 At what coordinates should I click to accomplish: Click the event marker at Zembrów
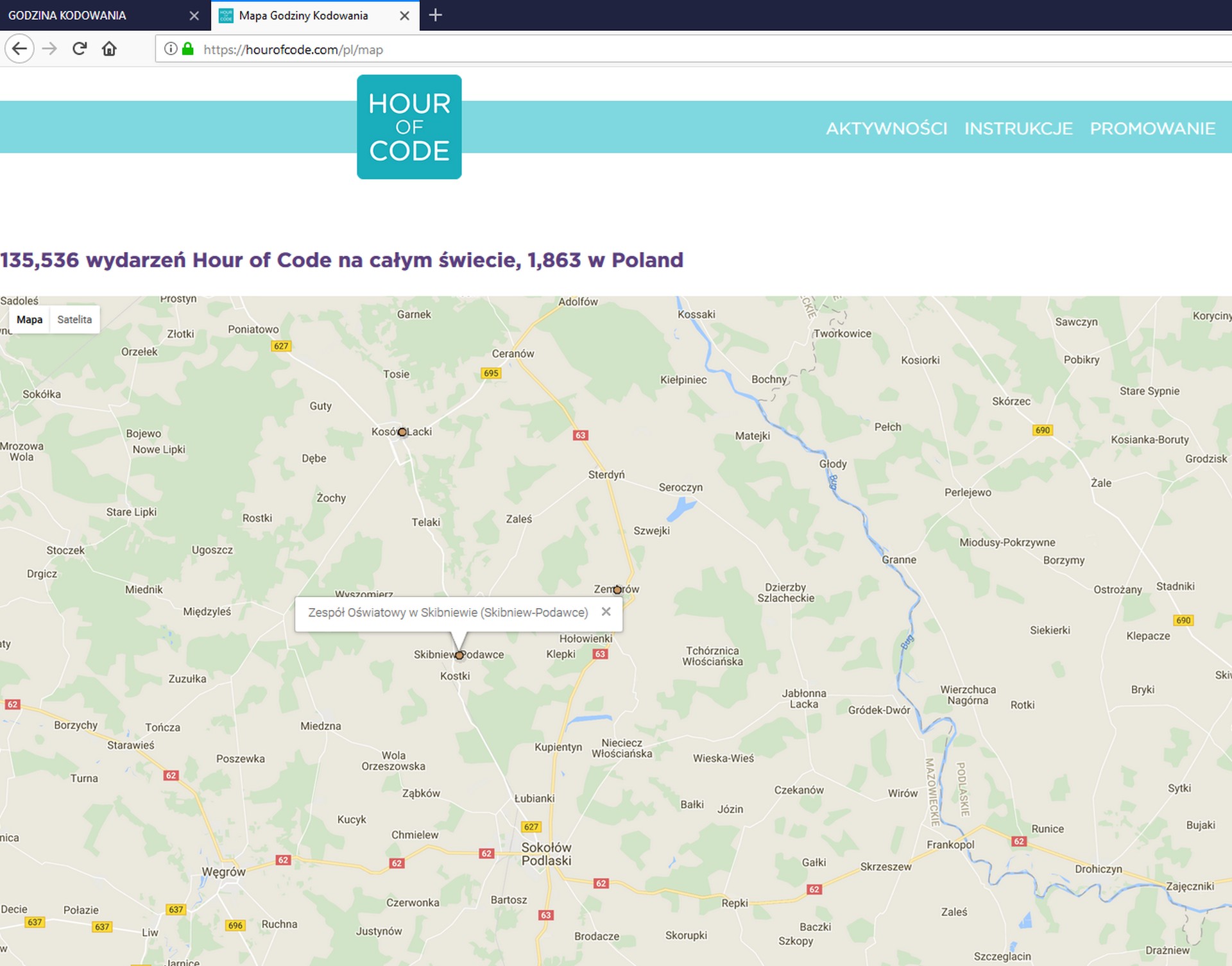click(617, 589)
